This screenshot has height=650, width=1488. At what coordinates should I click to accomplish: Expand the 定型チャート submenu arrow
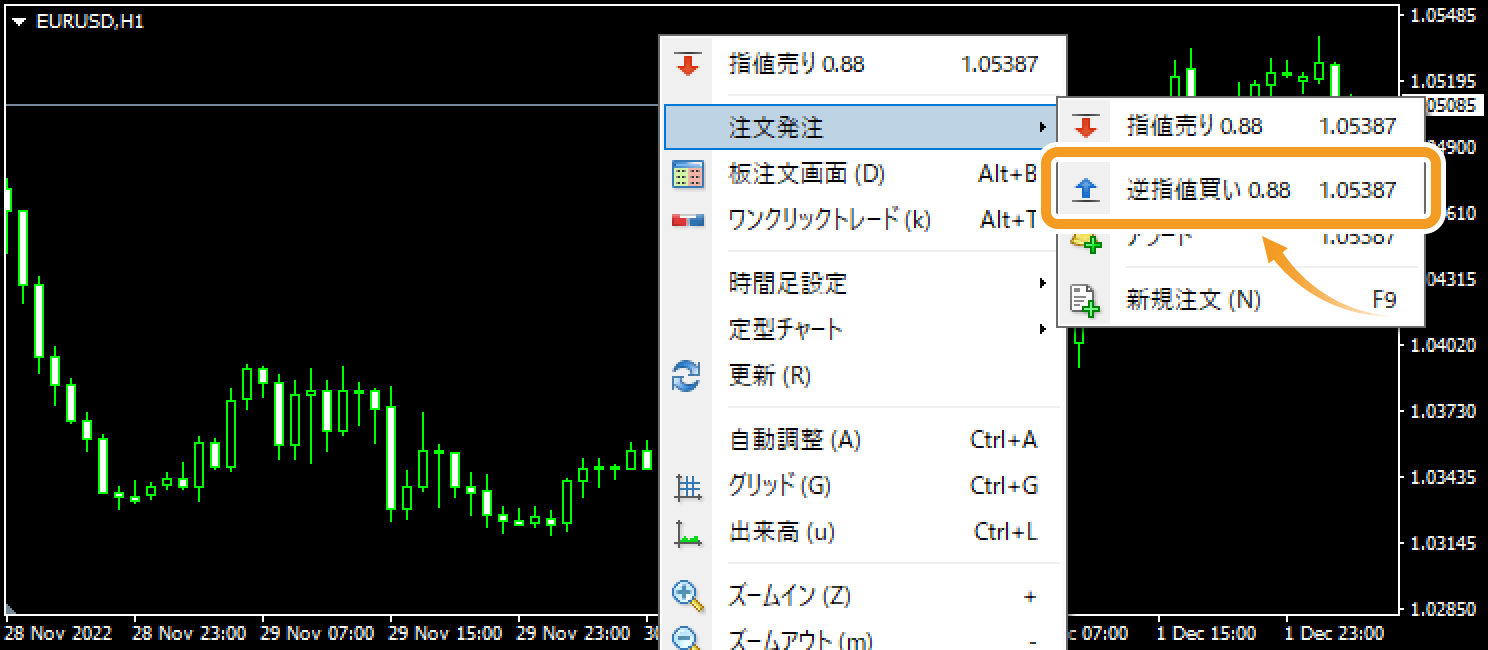pyautogui.click(x=1042, y=328)
